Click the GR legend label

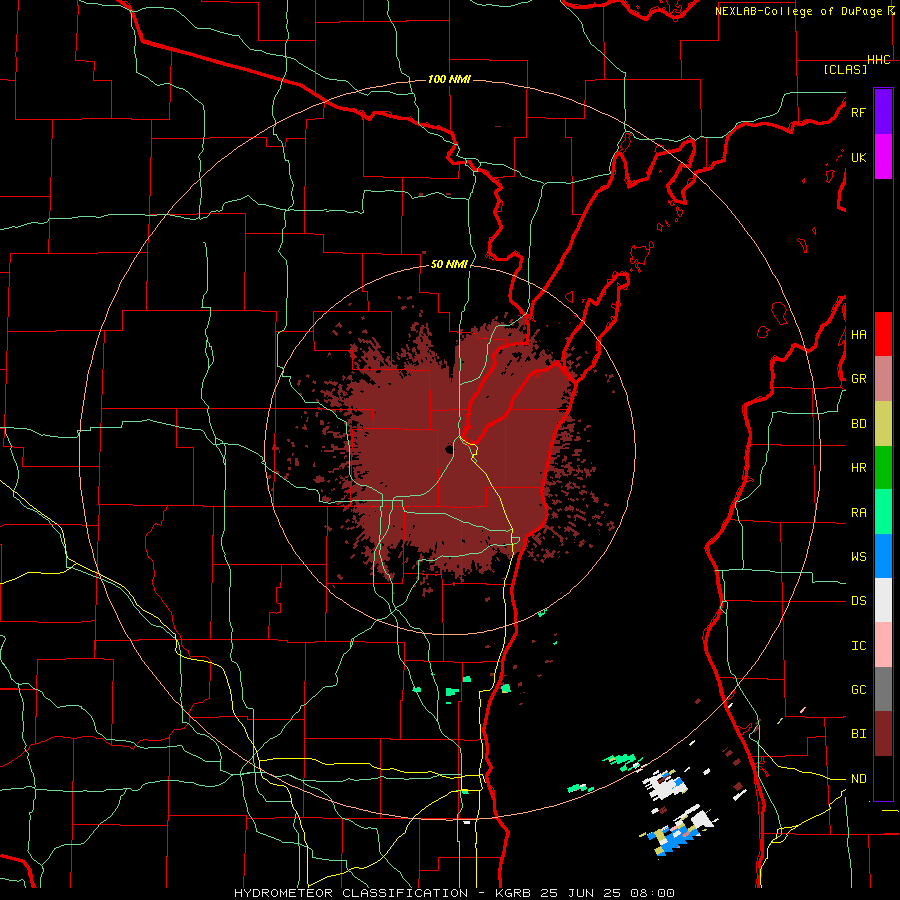pyautogui.click(x=858, y=379)
